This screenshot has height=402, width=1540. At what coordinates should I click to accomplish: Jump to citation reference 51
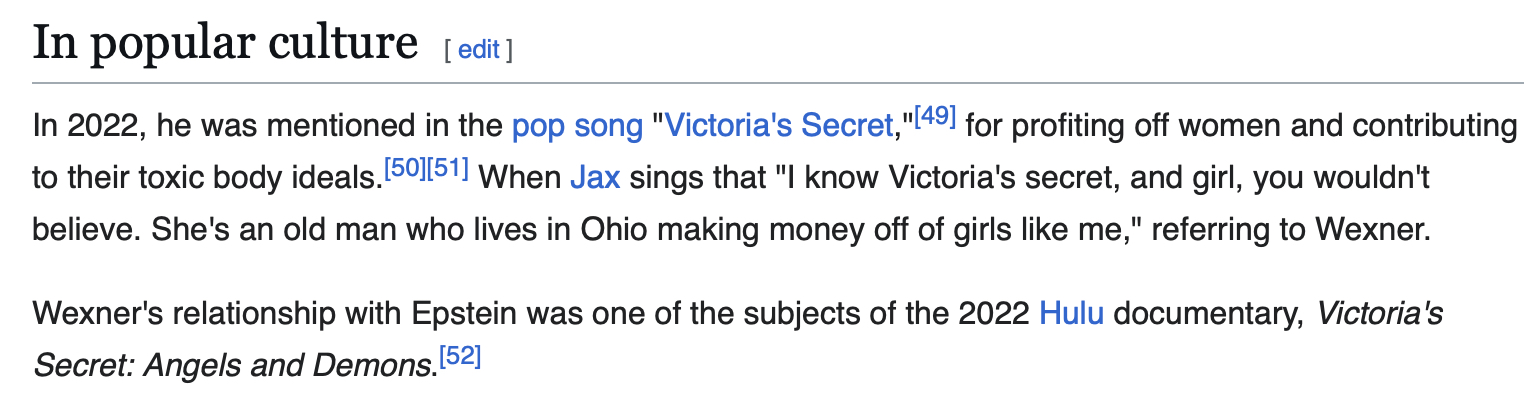click(x=448, y=170)
